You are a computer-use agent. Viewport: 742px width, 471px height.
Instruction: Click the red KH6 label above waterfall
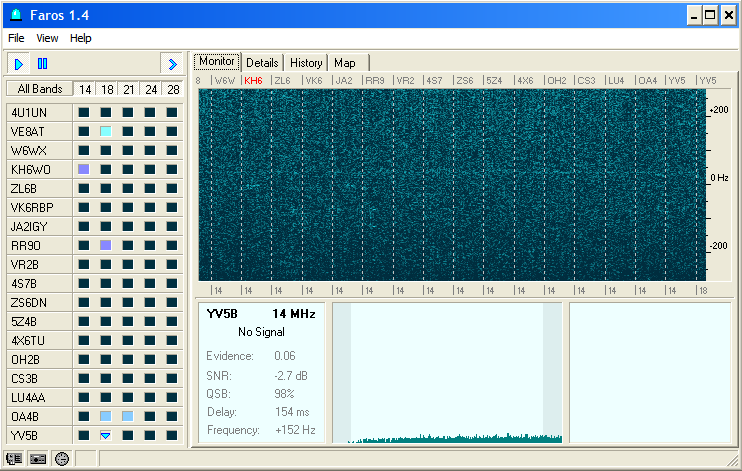pyautogui.click(x=254, y=80)
